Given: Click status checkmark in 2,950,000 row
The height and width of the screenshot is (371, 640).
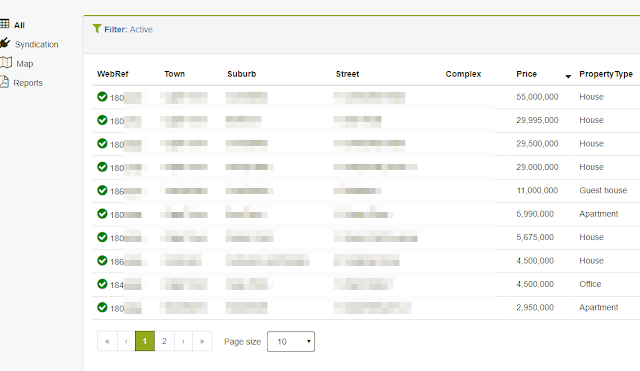Looking at the screenshot, I should coord(102,307).
